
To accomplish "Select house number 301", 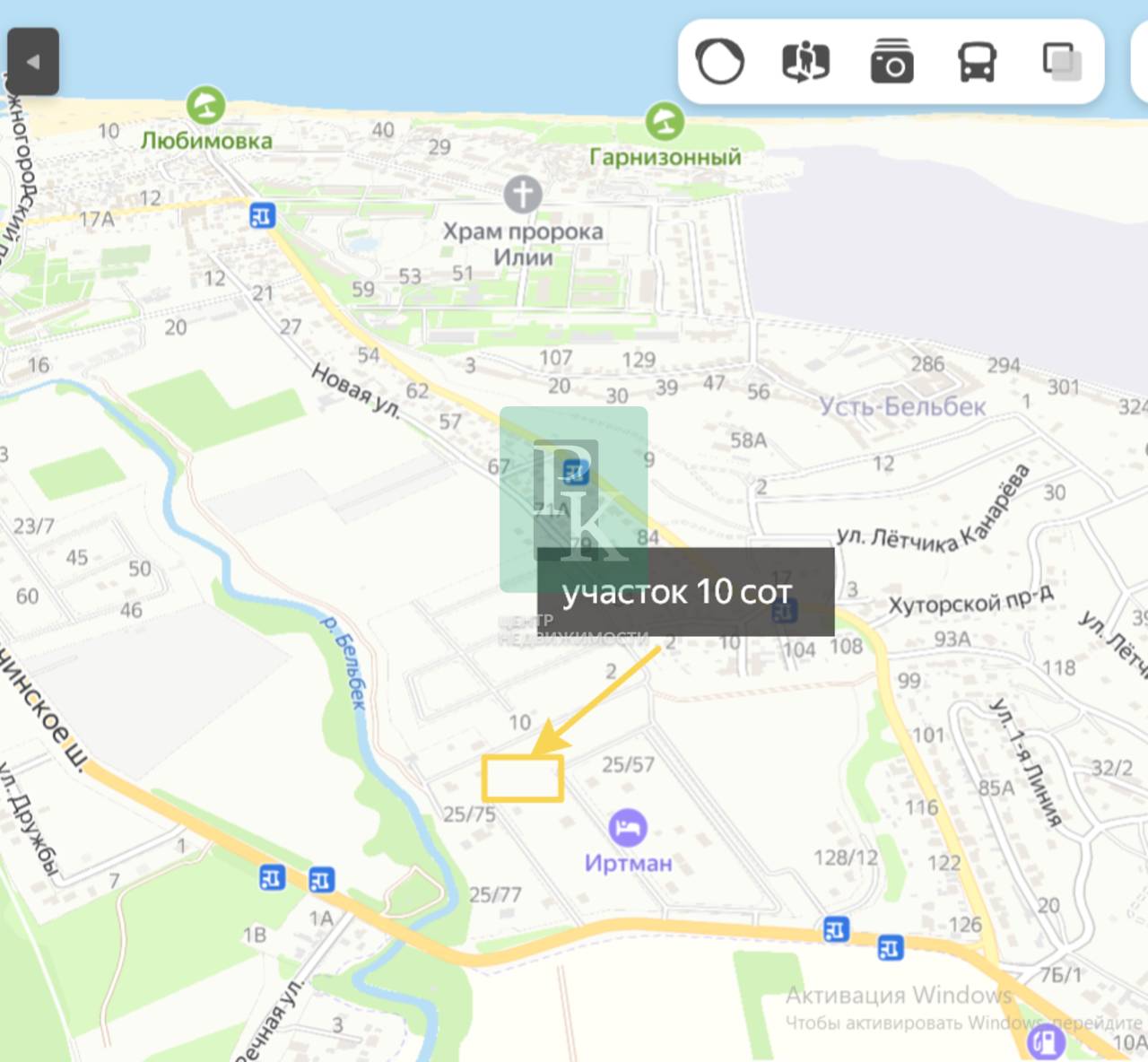I will pos(1064,387).
